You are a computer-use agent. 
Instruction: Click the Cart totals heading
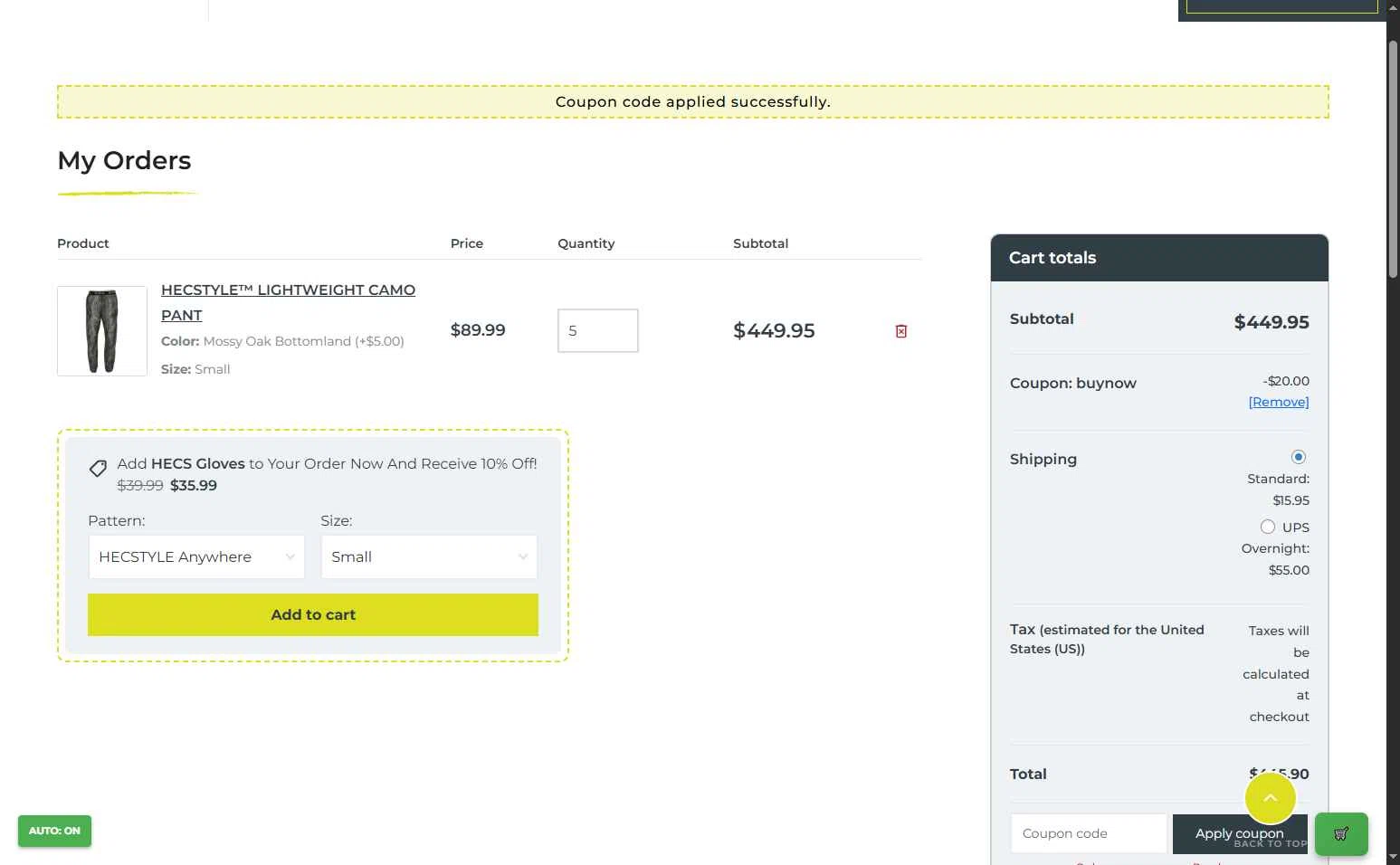tap(1052, 258)
